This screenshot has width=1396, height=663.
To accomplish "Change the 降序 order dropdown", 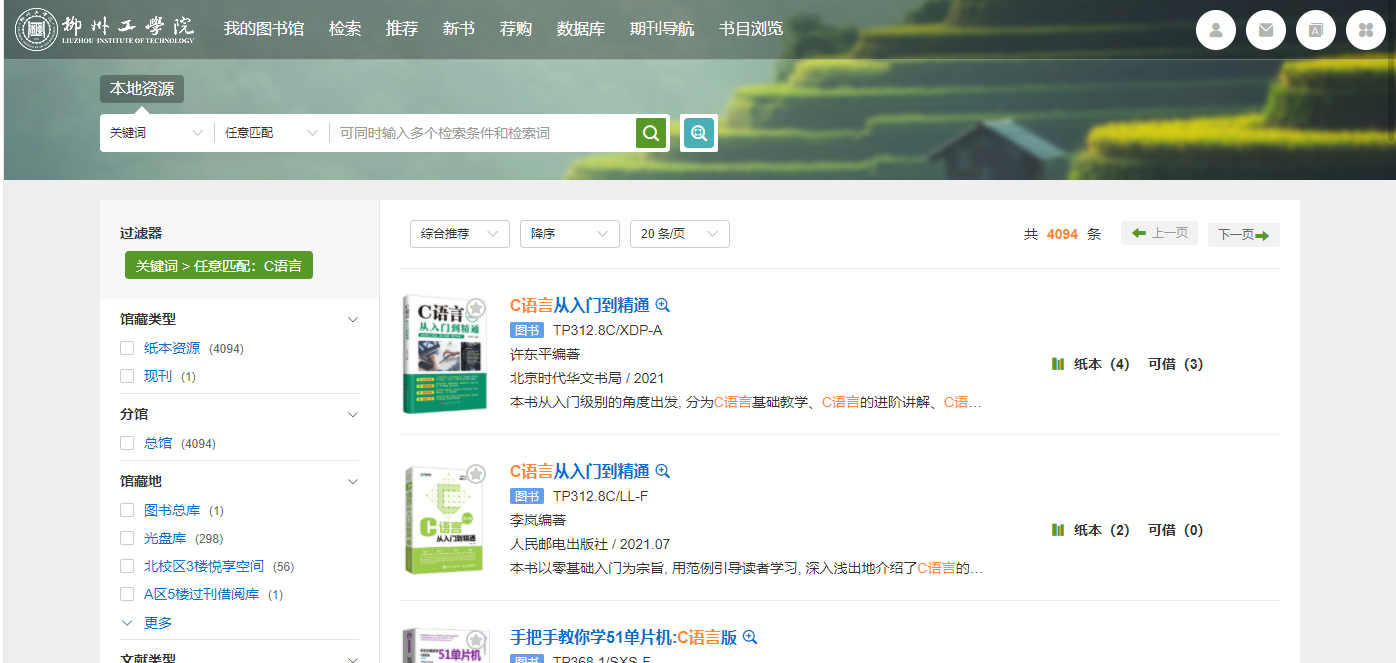I will 570,234.
